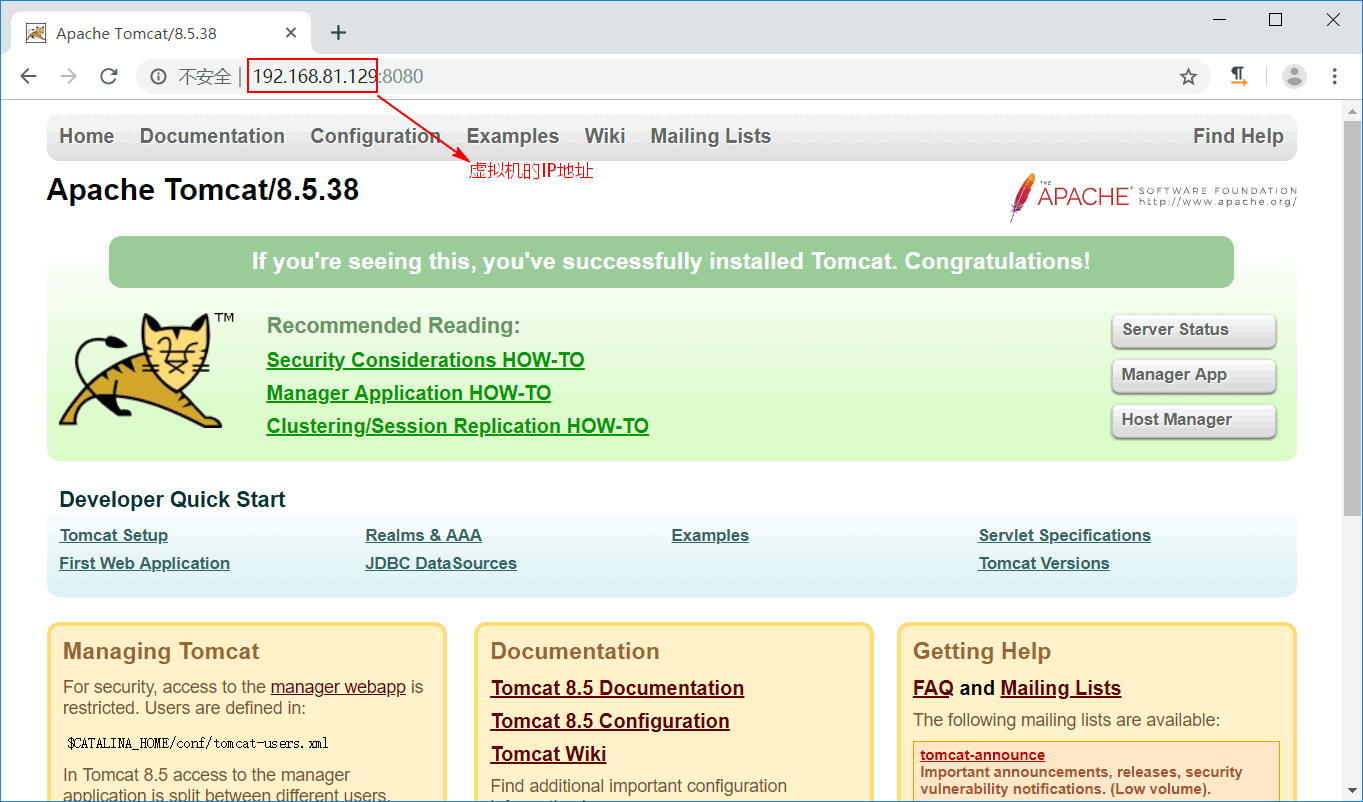This screenshot has height=802, width=1363.
Task: Click the Developer Quick Start heading
Action: (x=173, y=499)
